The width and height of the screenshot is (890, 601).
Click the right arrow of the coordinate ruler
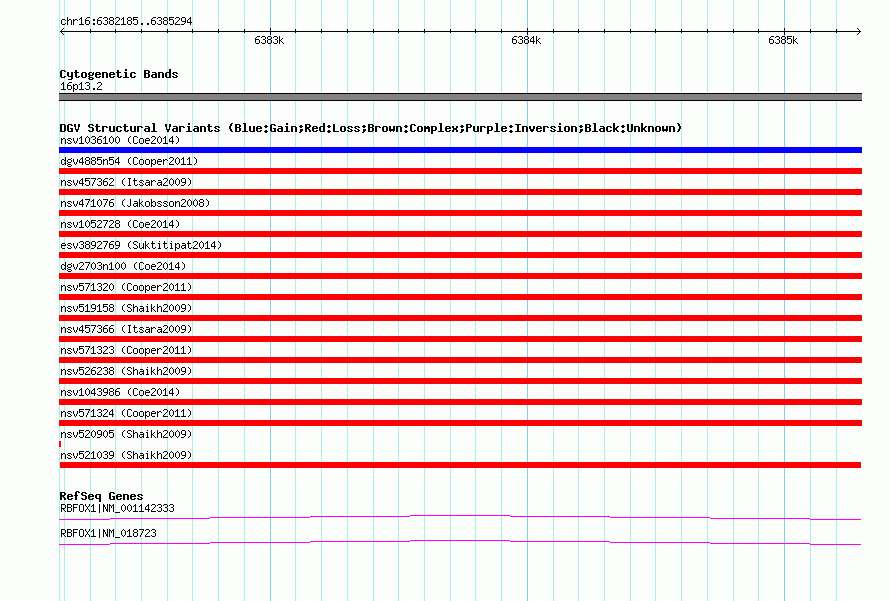(859, 32)
